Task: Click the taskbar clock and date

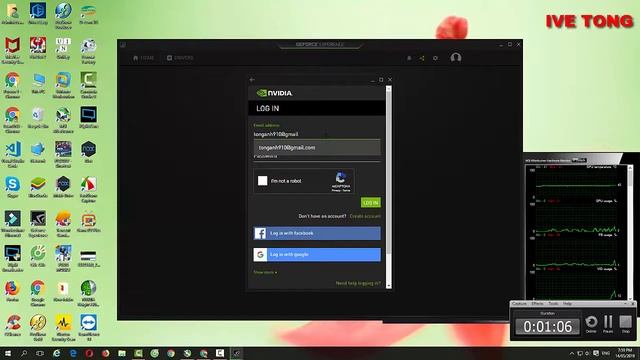Action: pyautogui.click(x=624, y=353)
